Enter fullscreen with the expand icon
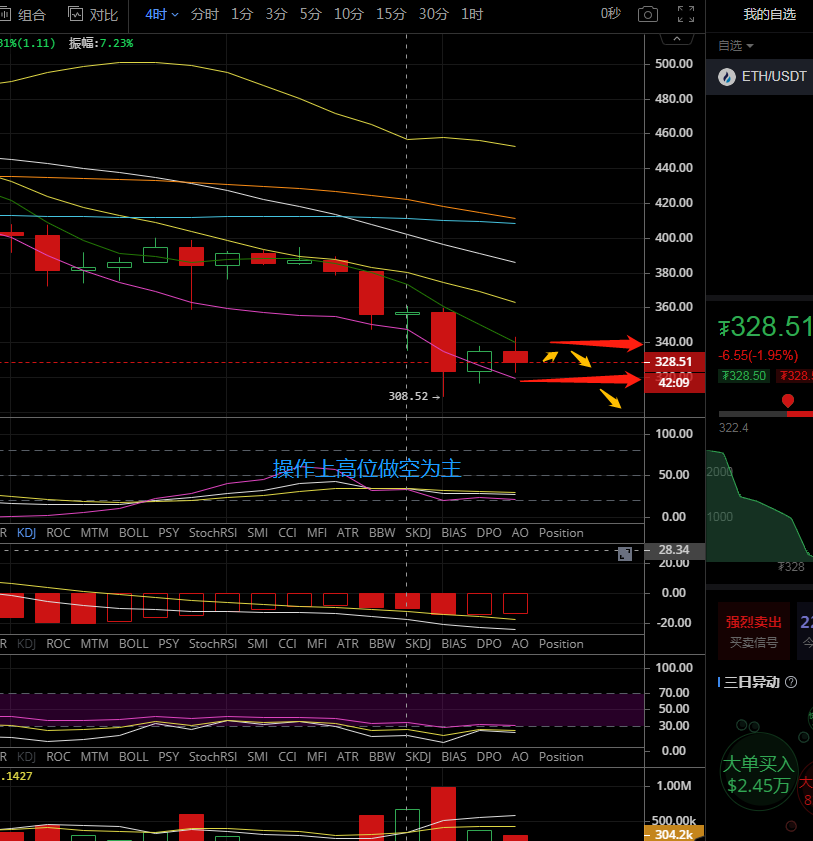The image size is (813, 841). (x=685, y=14)
